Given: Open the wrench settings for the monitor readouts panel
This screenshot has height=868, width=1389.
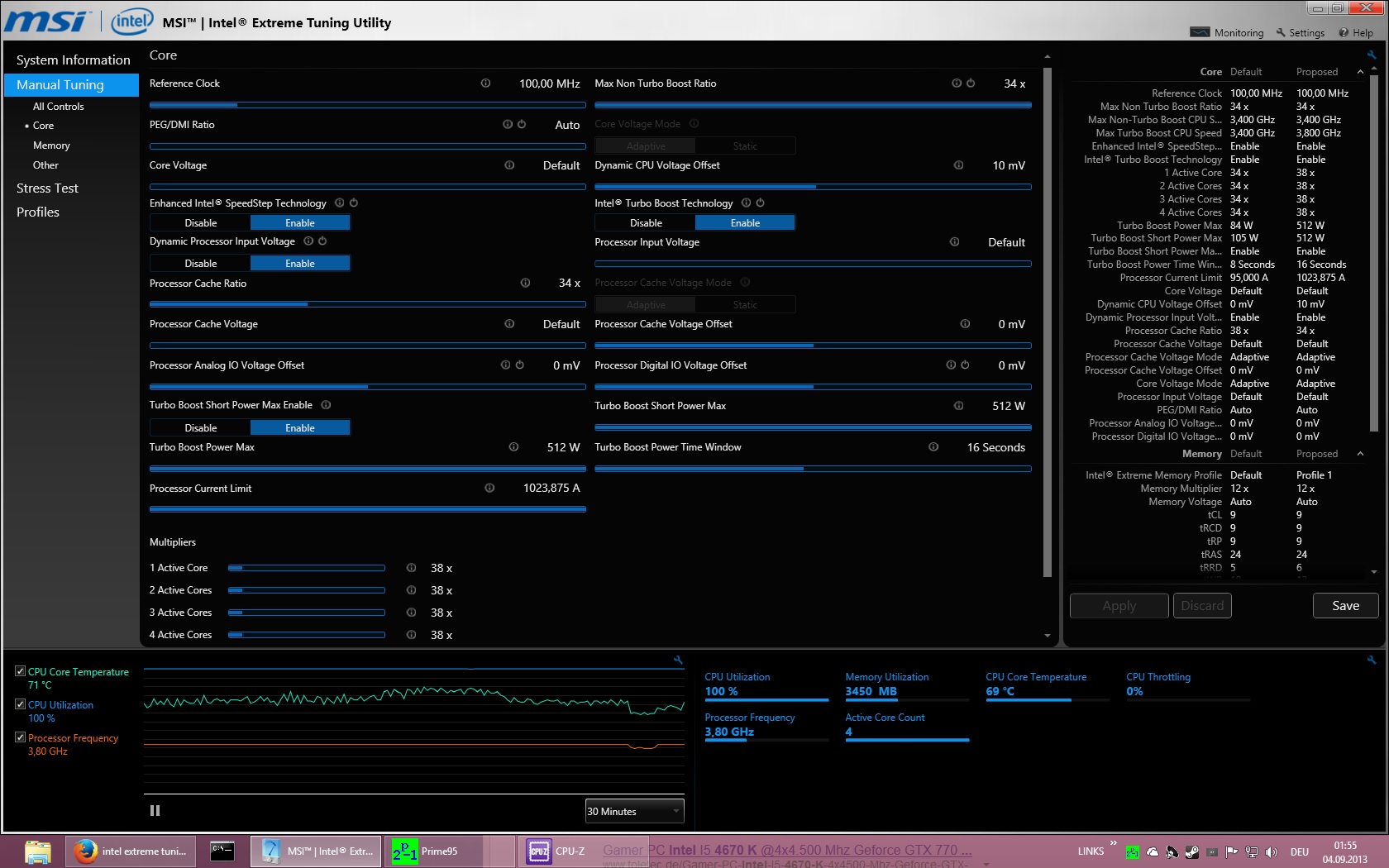Looking at the screenshot, I should point(1372,660).
